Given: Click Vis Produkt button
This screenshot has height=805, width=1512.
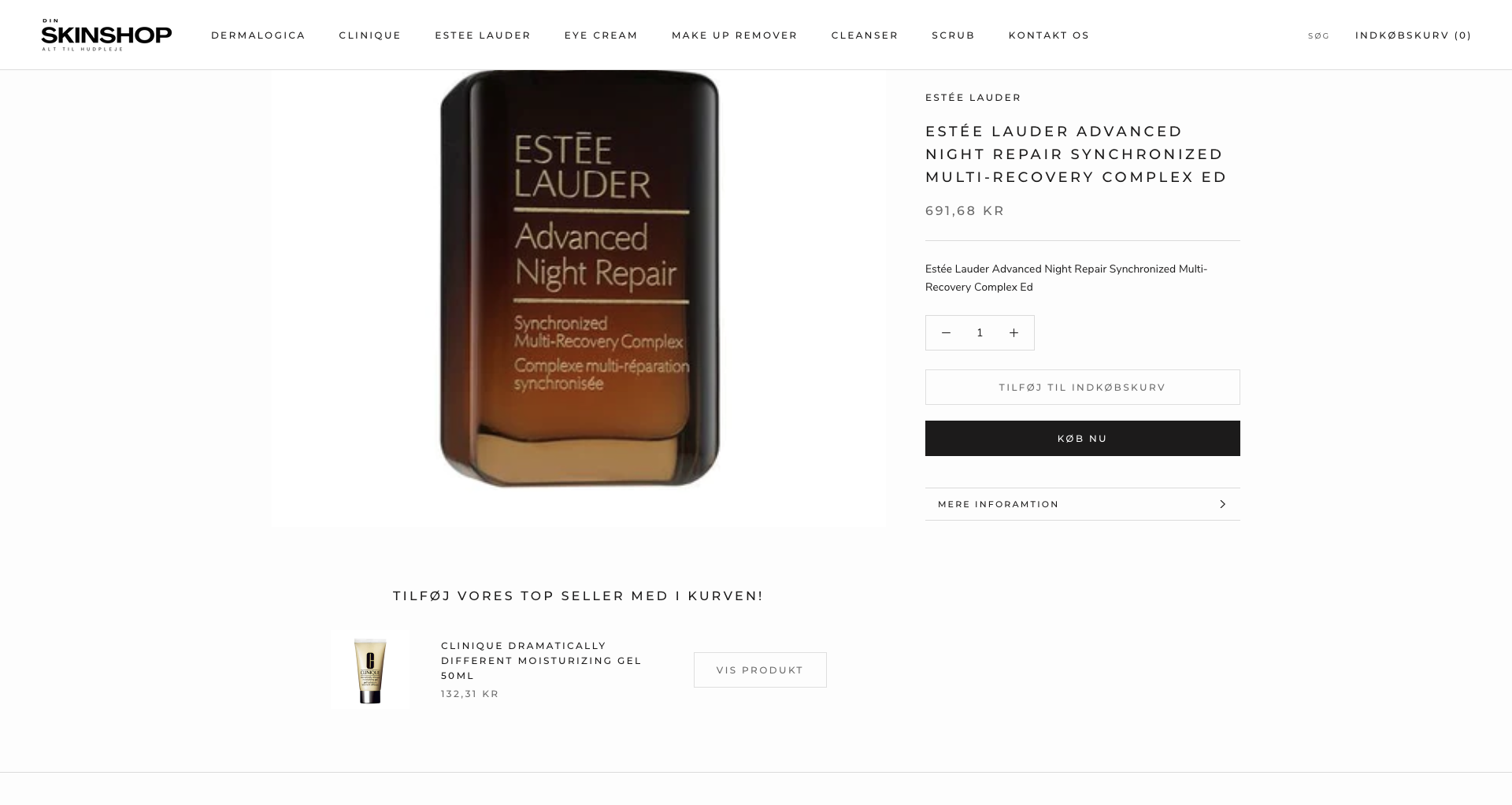Looking at the screenshot, I should (x=760, y=670).
